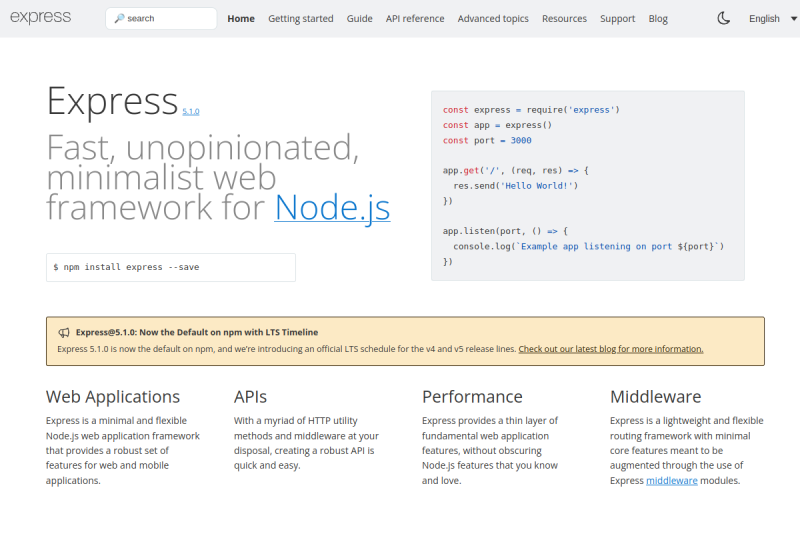Open the Advanced topics menu

tap(493, 19)
